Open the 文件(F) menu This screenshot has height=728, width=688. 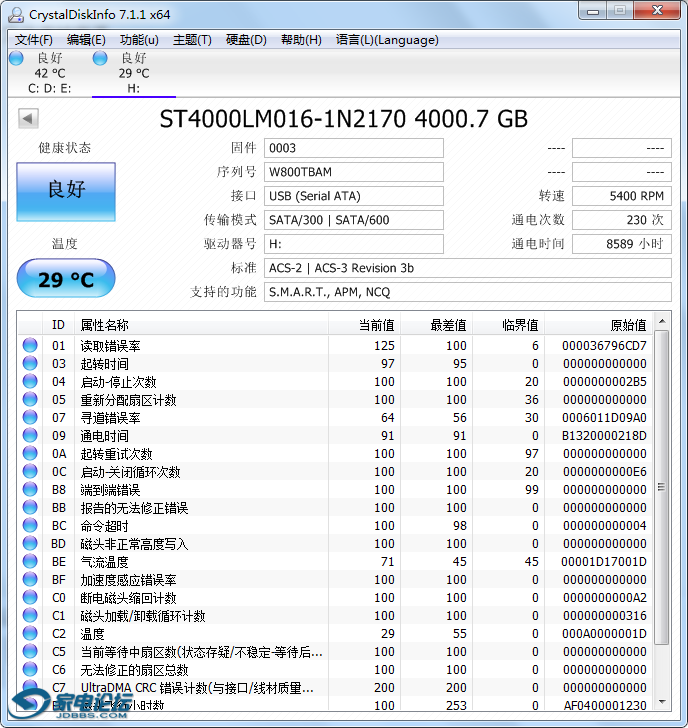(34, 40)
